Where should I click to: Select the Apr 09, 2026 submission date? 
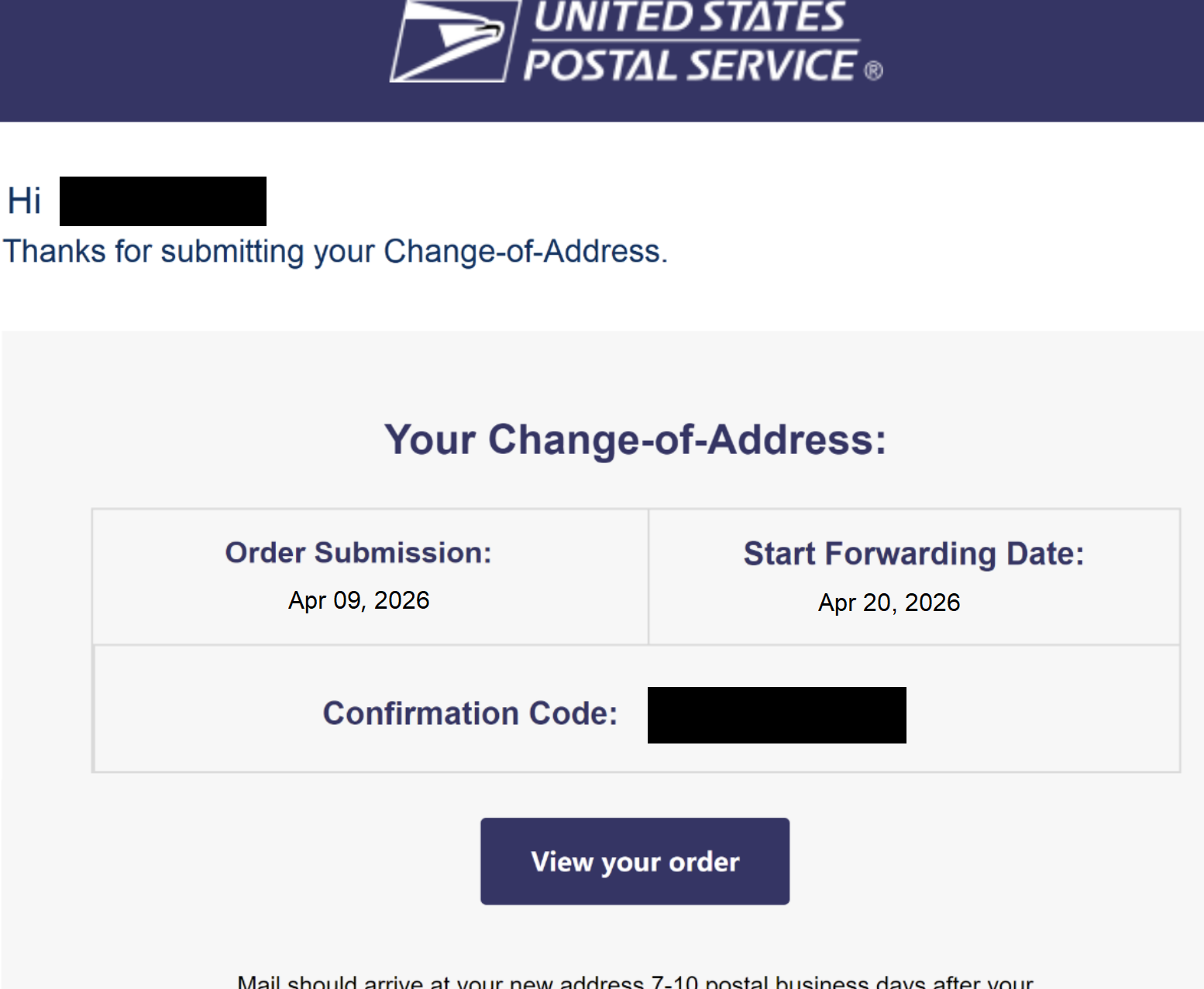click(359, 600)
